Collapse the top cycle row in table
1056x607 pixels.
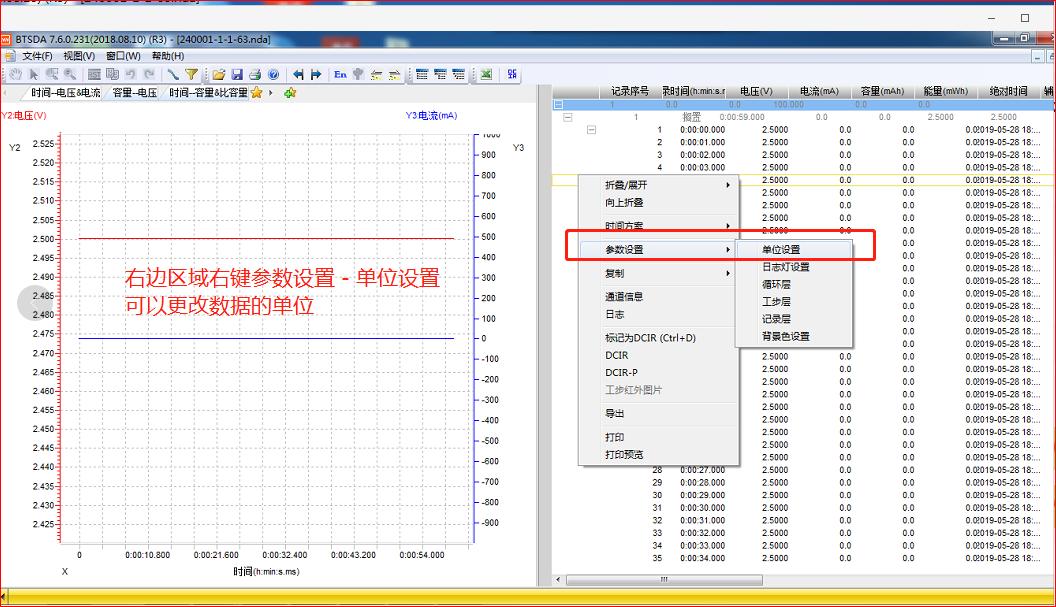(x=558, y=104)
